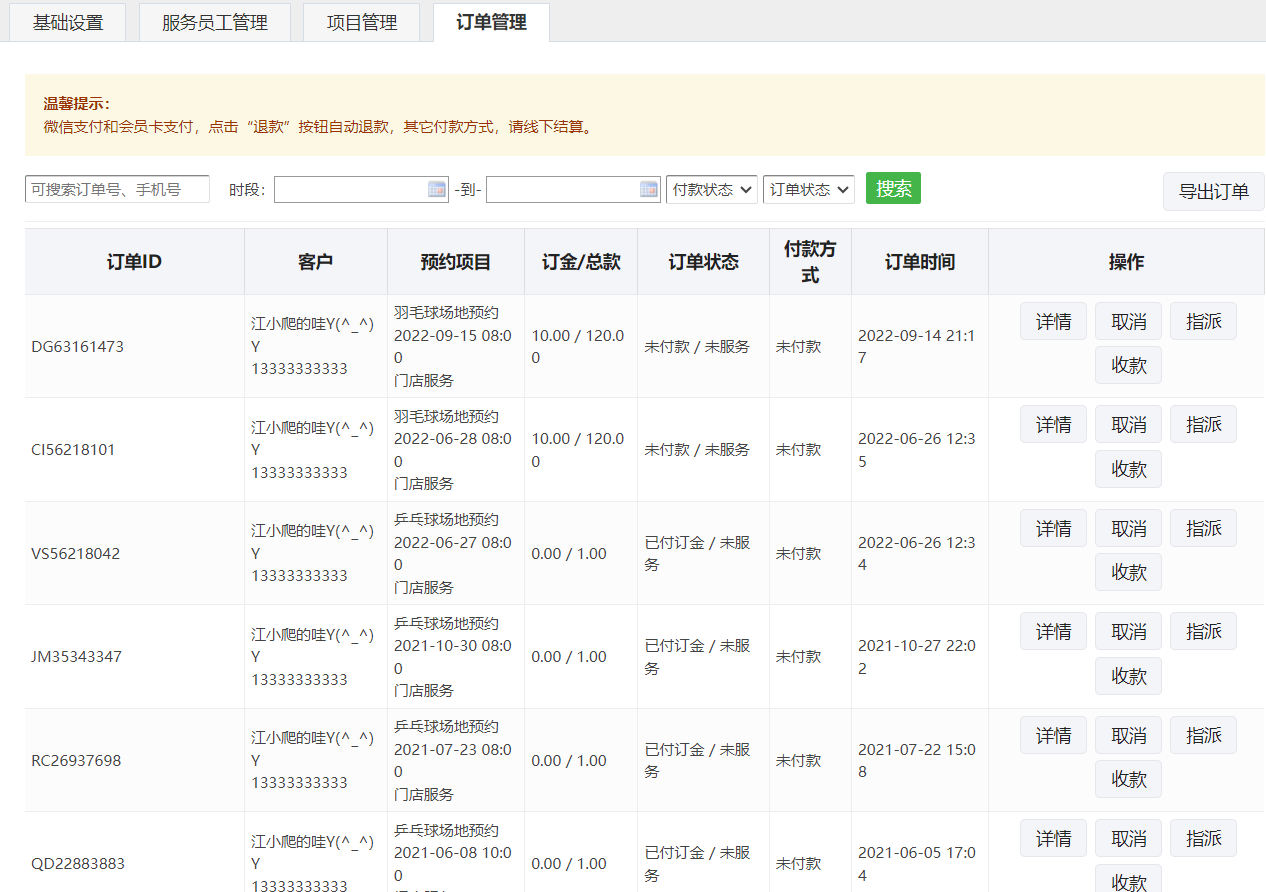Switch to the 基础设置 tab
The image size is (1266, 892).
pyautogui.click(x=68, y=23)
